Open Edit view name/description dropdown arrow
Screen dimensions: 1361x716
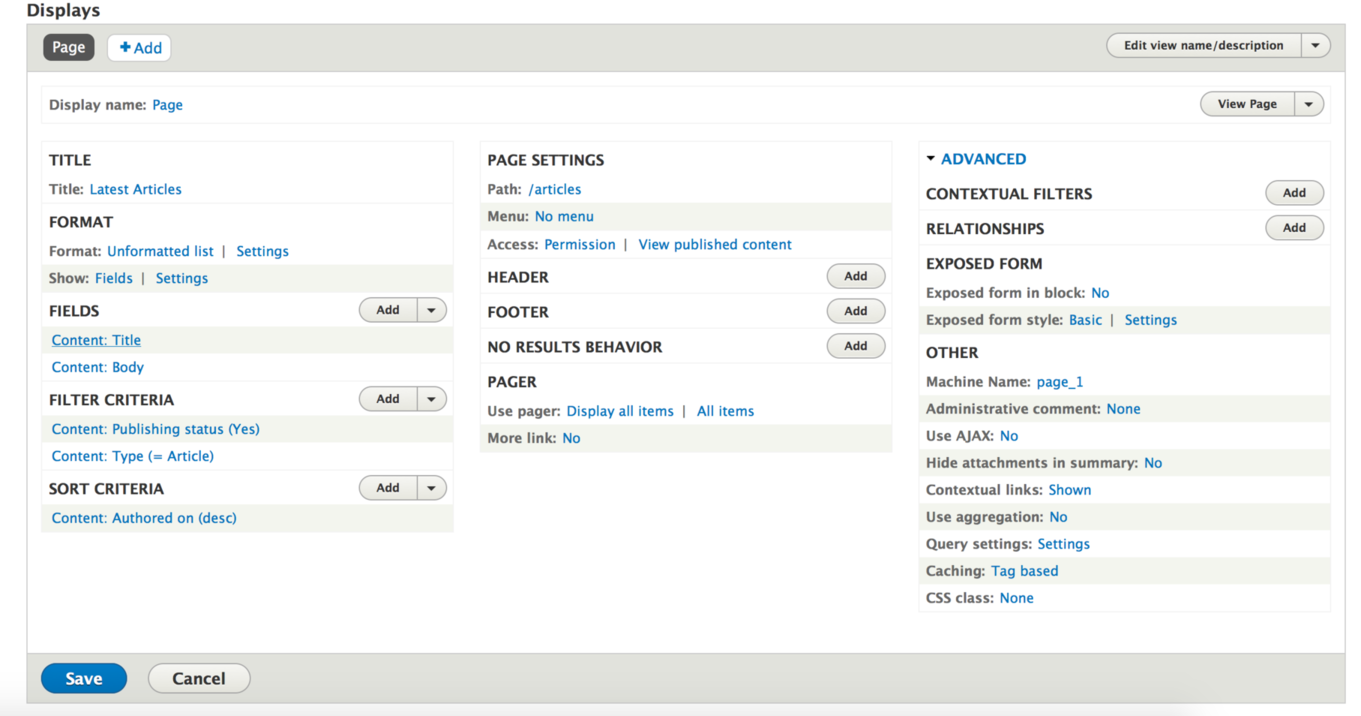pos(1316,45)
